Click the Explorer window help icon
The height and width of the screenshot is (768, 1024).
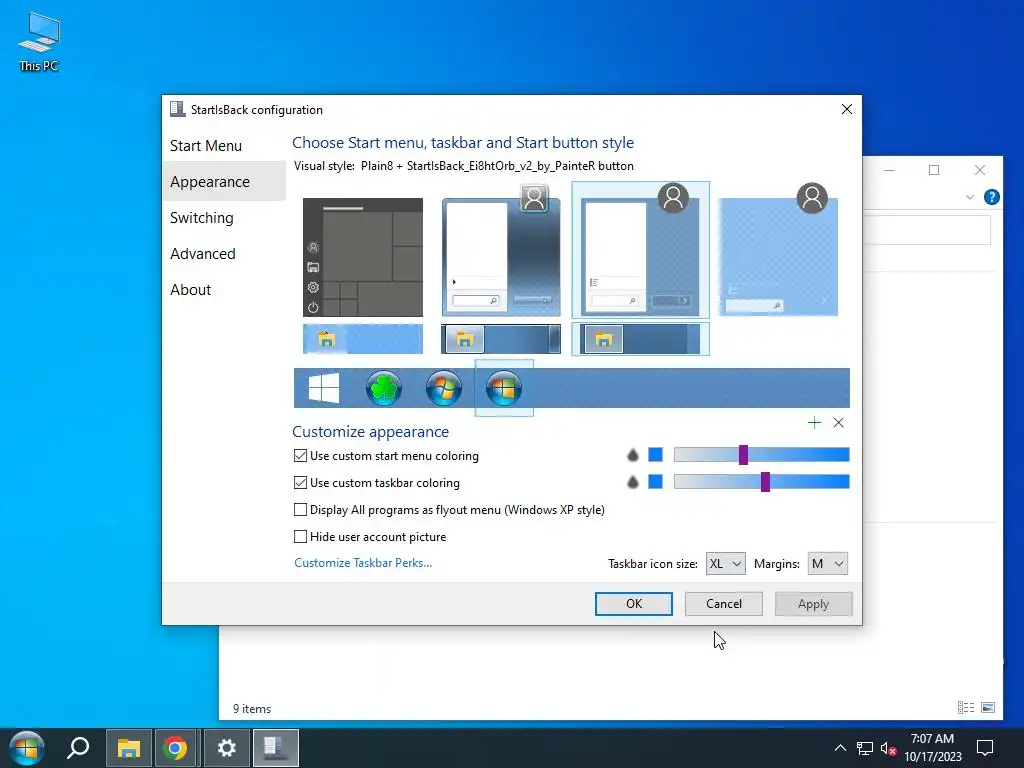pos(991,197)
